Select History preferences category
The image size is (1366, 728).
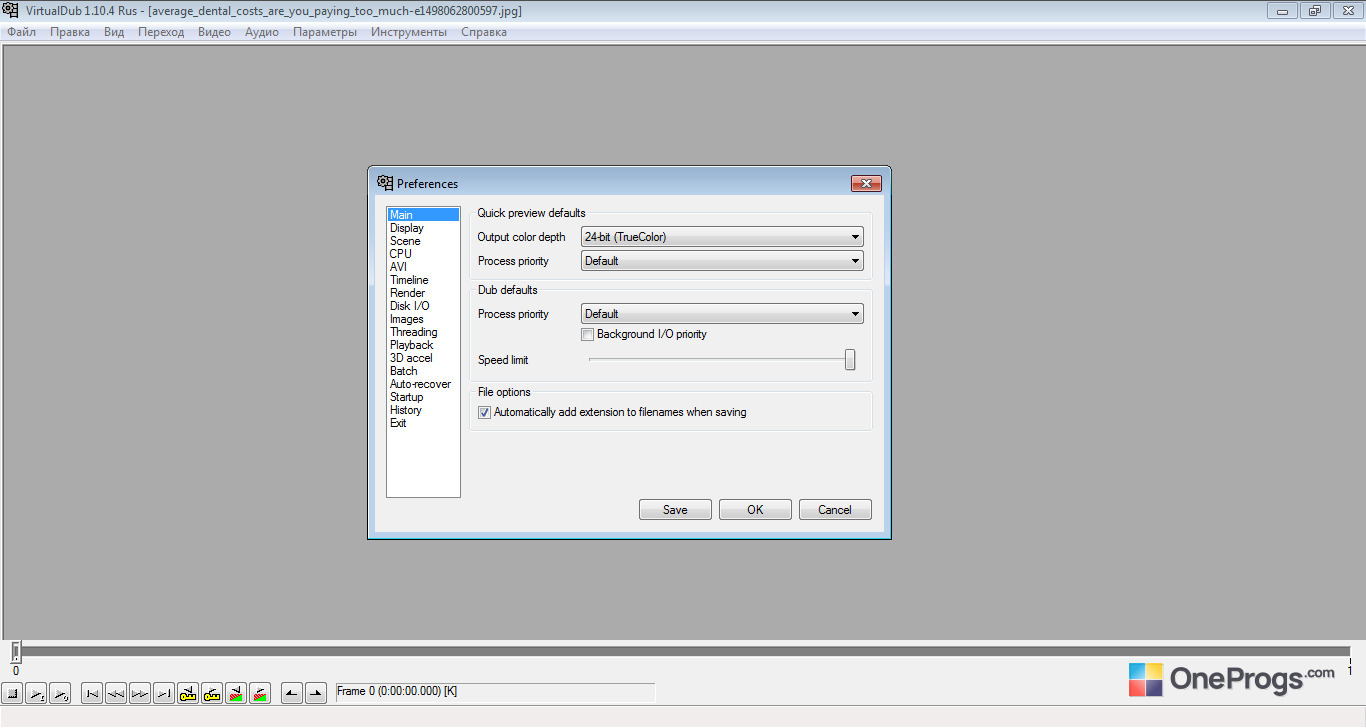tap(423, 410)
